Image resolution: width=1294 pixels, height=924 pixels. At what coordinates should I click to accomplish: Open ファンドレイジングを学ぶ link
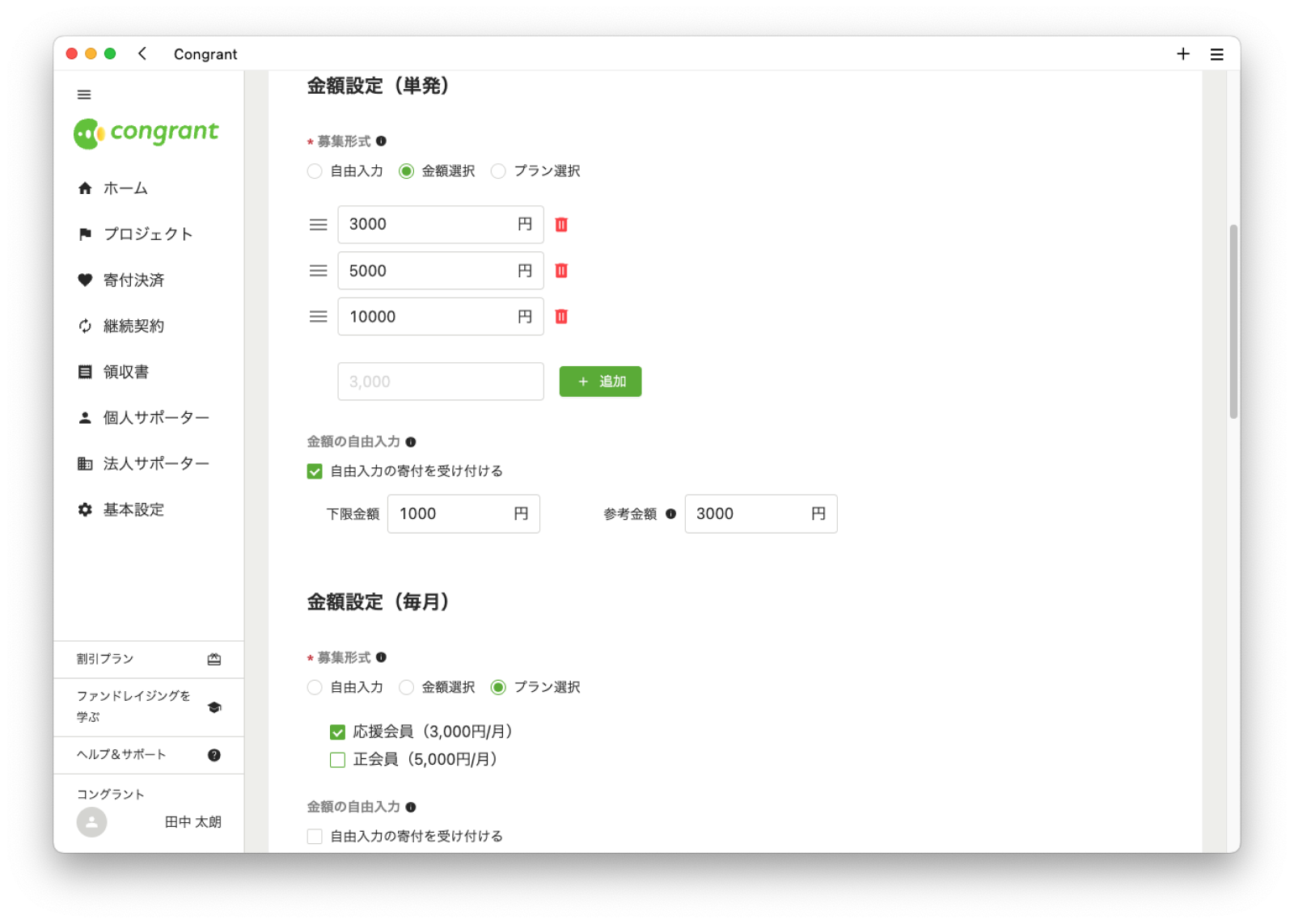point(149,707)
